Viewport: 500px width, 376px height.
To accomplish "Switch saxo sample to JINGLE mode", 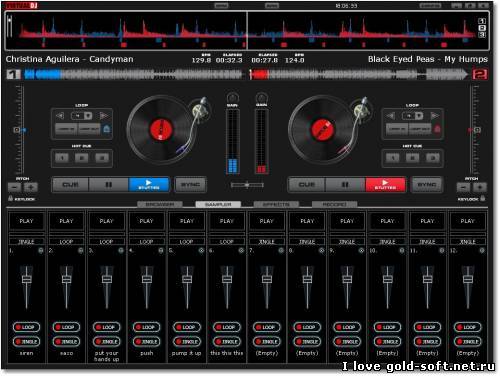I will coord(66,341).
